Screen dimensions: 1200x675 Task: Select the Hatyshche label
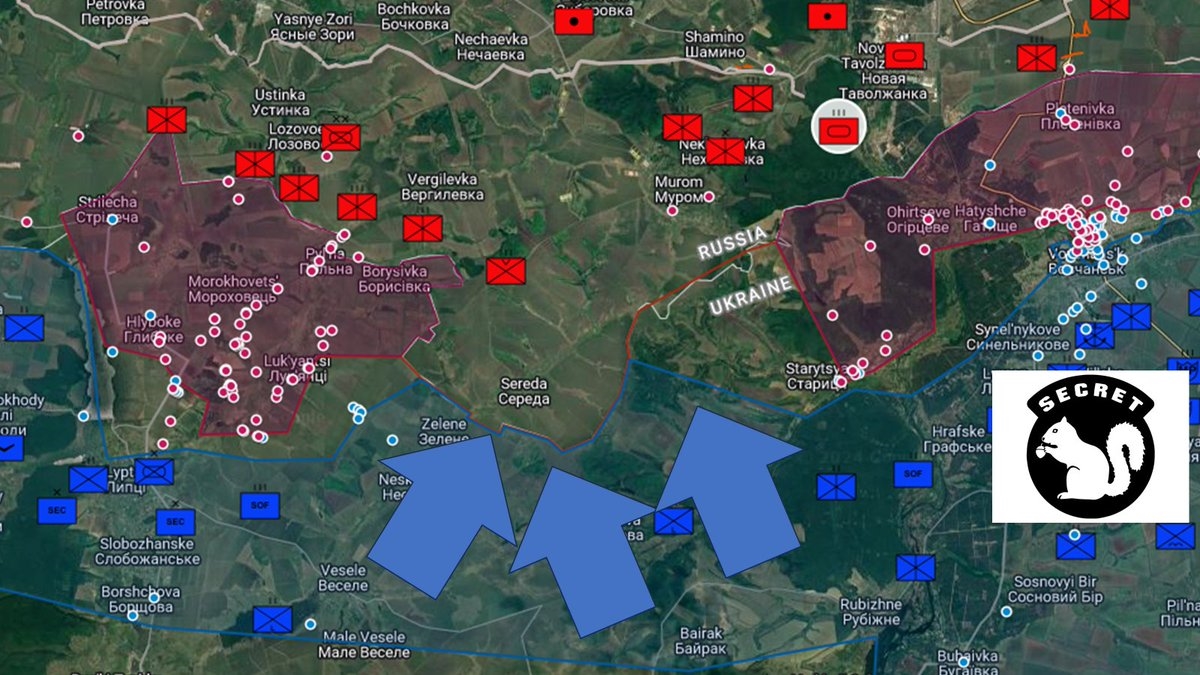[x=991, y=219]
